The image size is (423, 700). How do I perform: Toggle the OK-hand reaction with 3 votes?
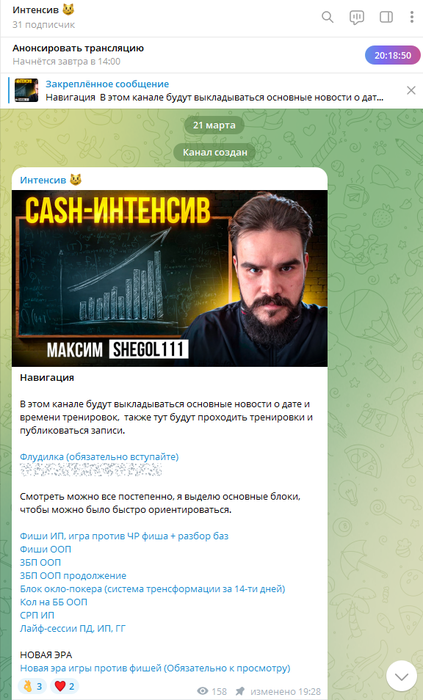(x=32, y=686)
